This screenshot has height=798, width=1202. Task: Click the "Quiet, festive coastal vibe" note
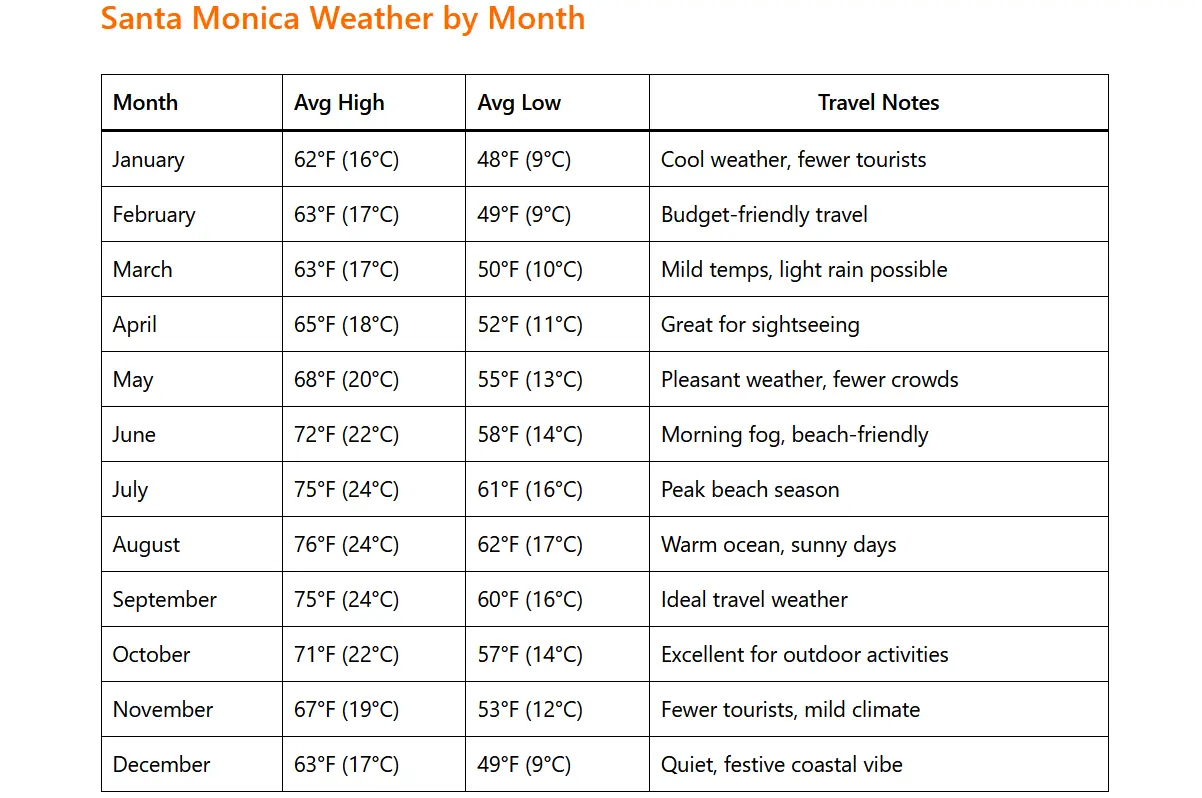[781, 764]
